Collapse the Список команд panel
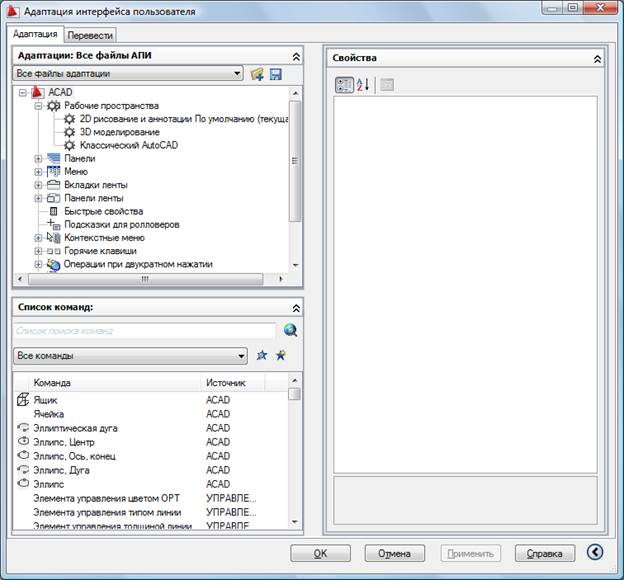The height and width of the screenshot is (580, 624). click(296, 308)
